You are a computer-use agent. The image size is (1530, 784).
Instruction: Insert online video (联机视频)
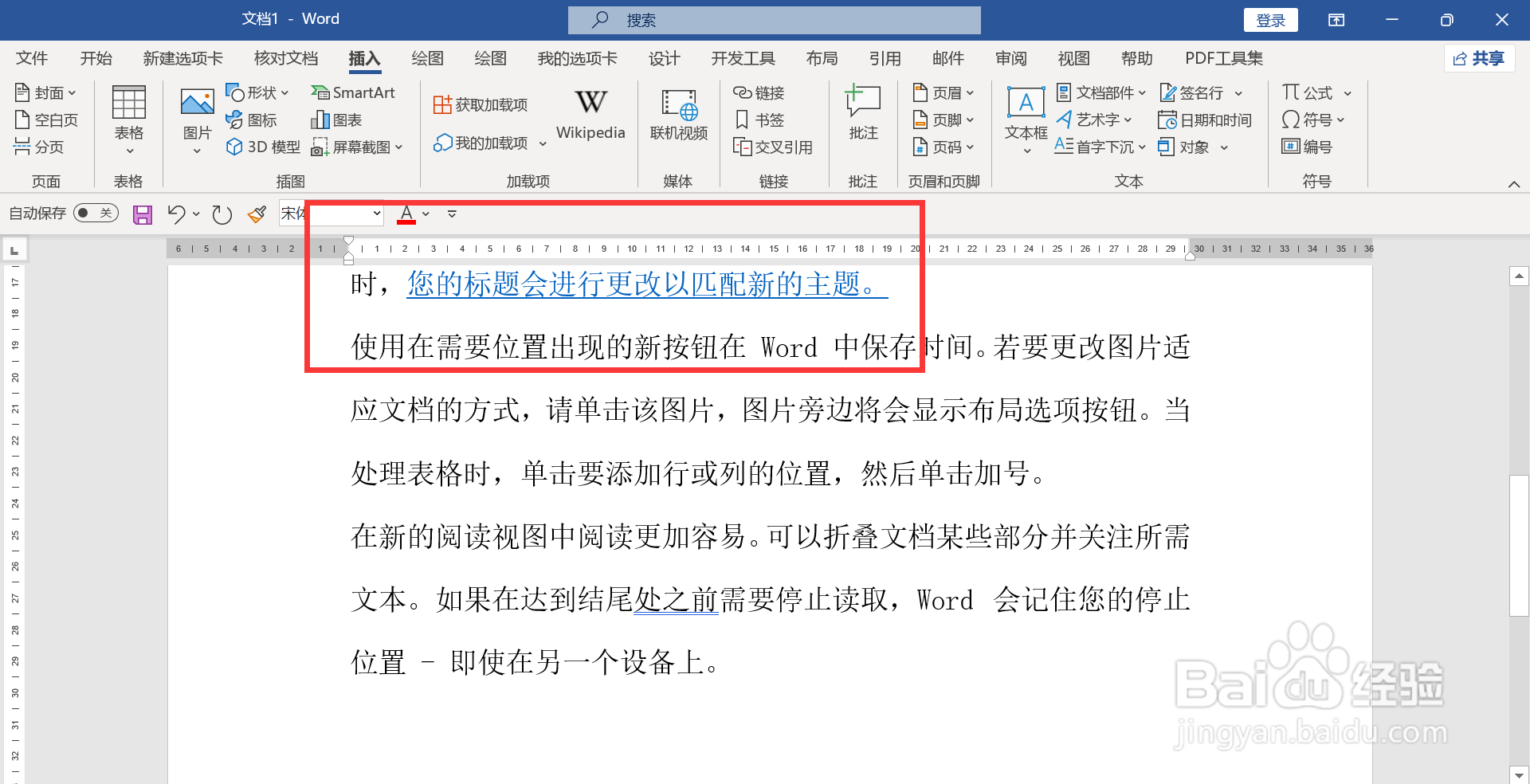[679, 114]
